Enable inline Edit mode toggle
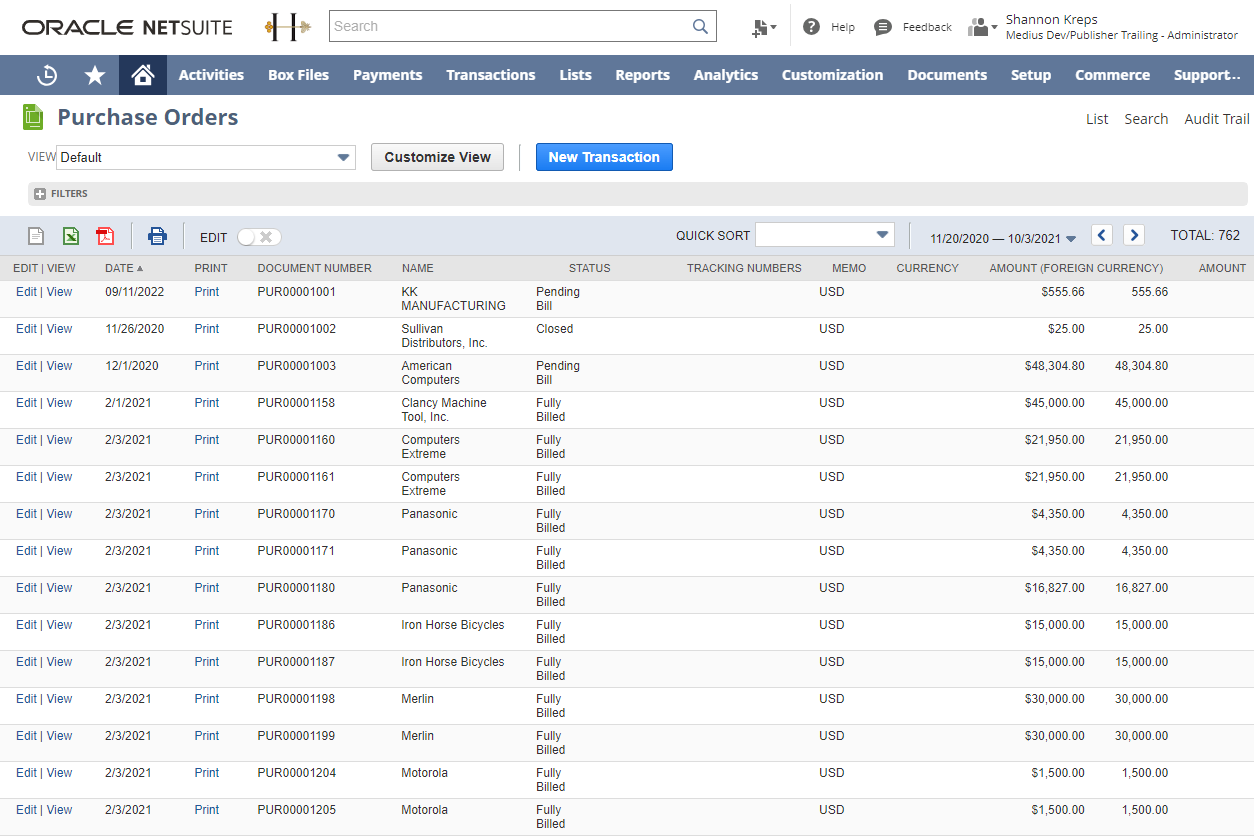Screen dimensions: 1254x840 [x=258, y=237]
